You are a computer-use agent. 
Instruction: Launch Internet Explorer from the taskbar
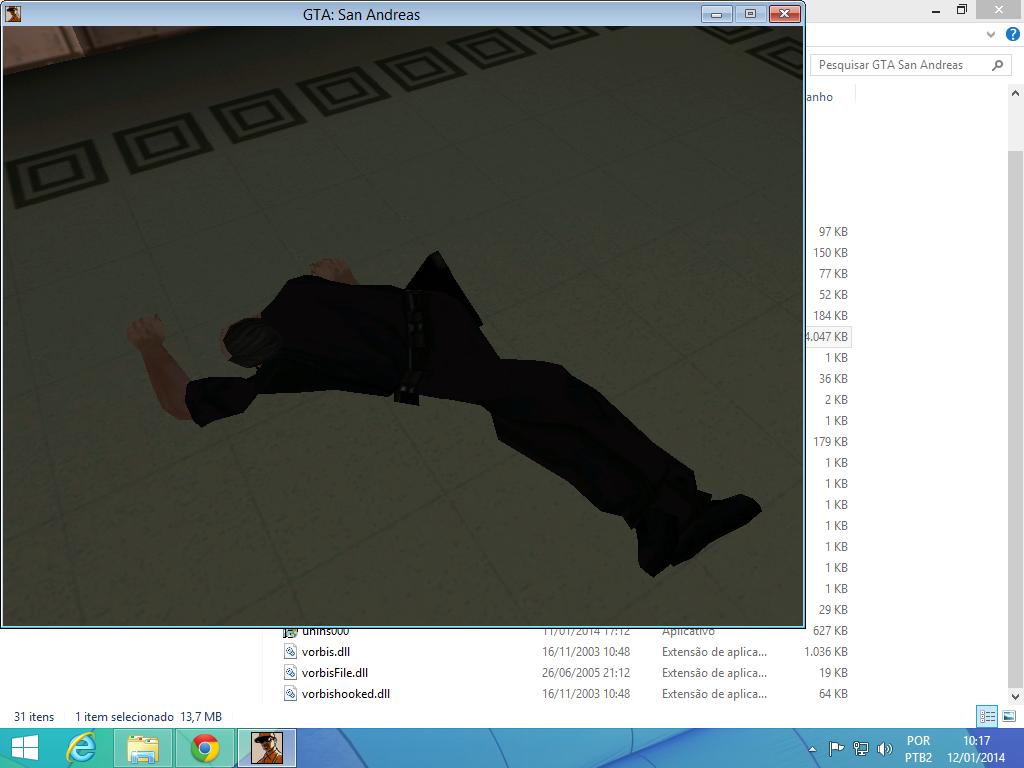[x=82, y=748]
